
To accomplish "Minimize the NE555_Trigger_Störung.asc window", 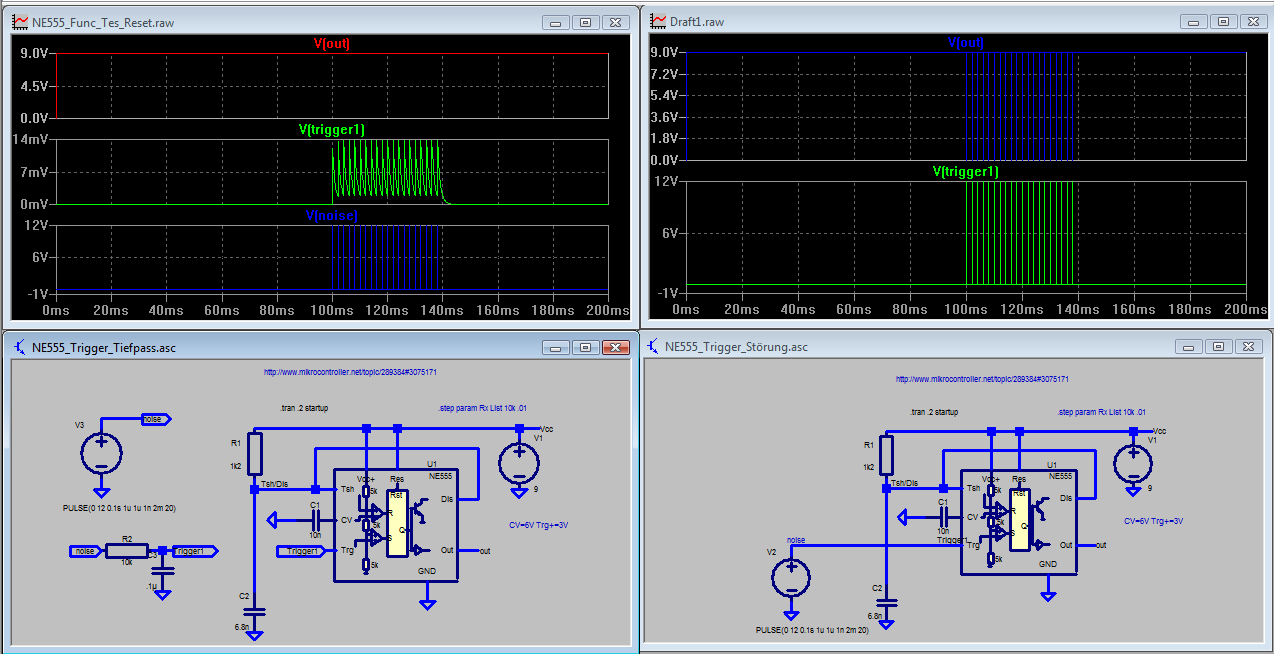I will 1189,346.
